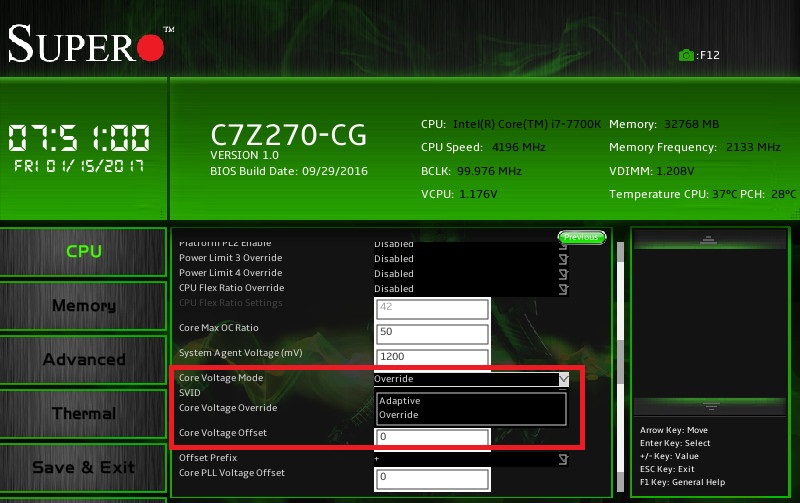This screenshot has height=503, width=800.
Task: Expand the Power Limit 4 Override dropdown
Action: click(563, 274)
